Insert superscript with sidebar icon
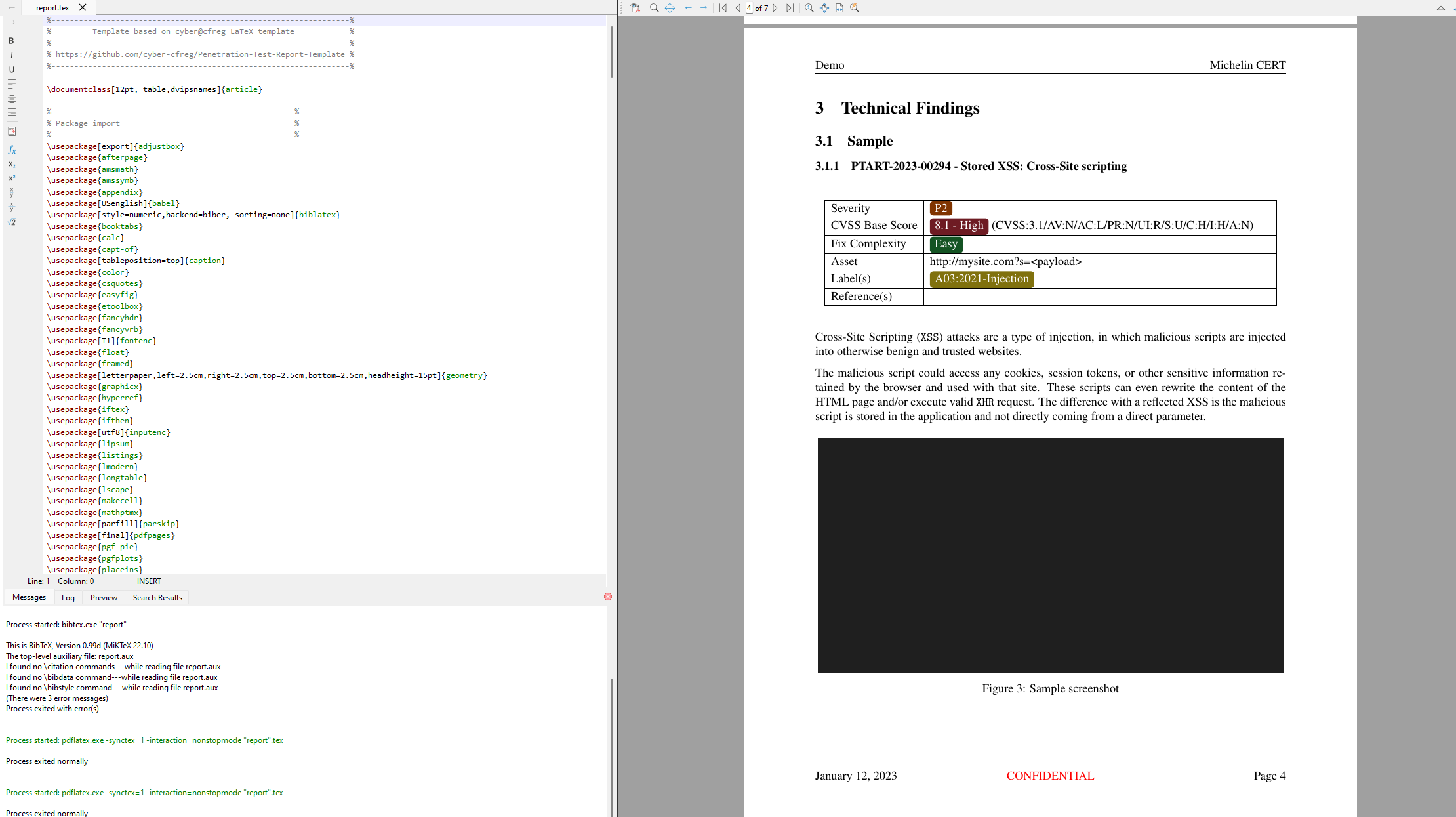 (12, 178)
